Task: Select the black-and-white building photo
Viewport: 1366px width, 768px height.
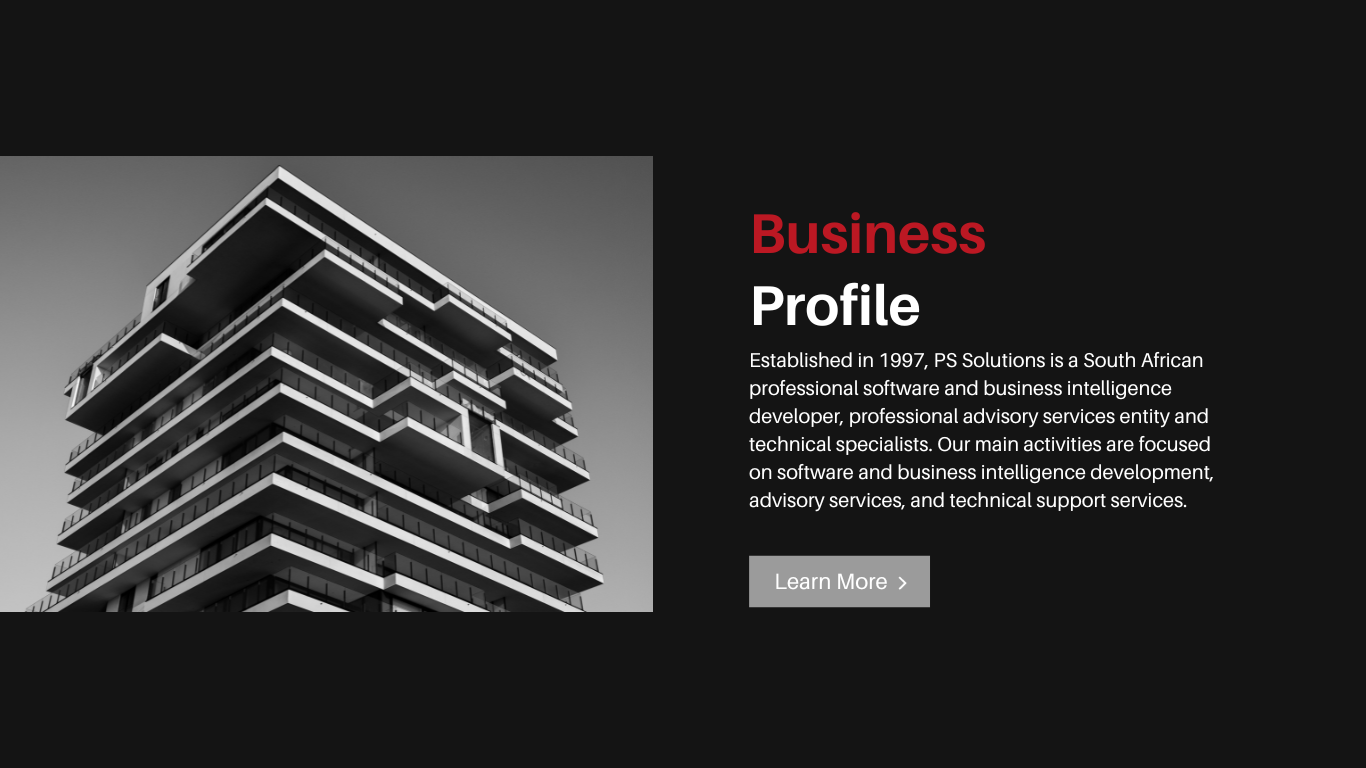Action: [326, 384]
